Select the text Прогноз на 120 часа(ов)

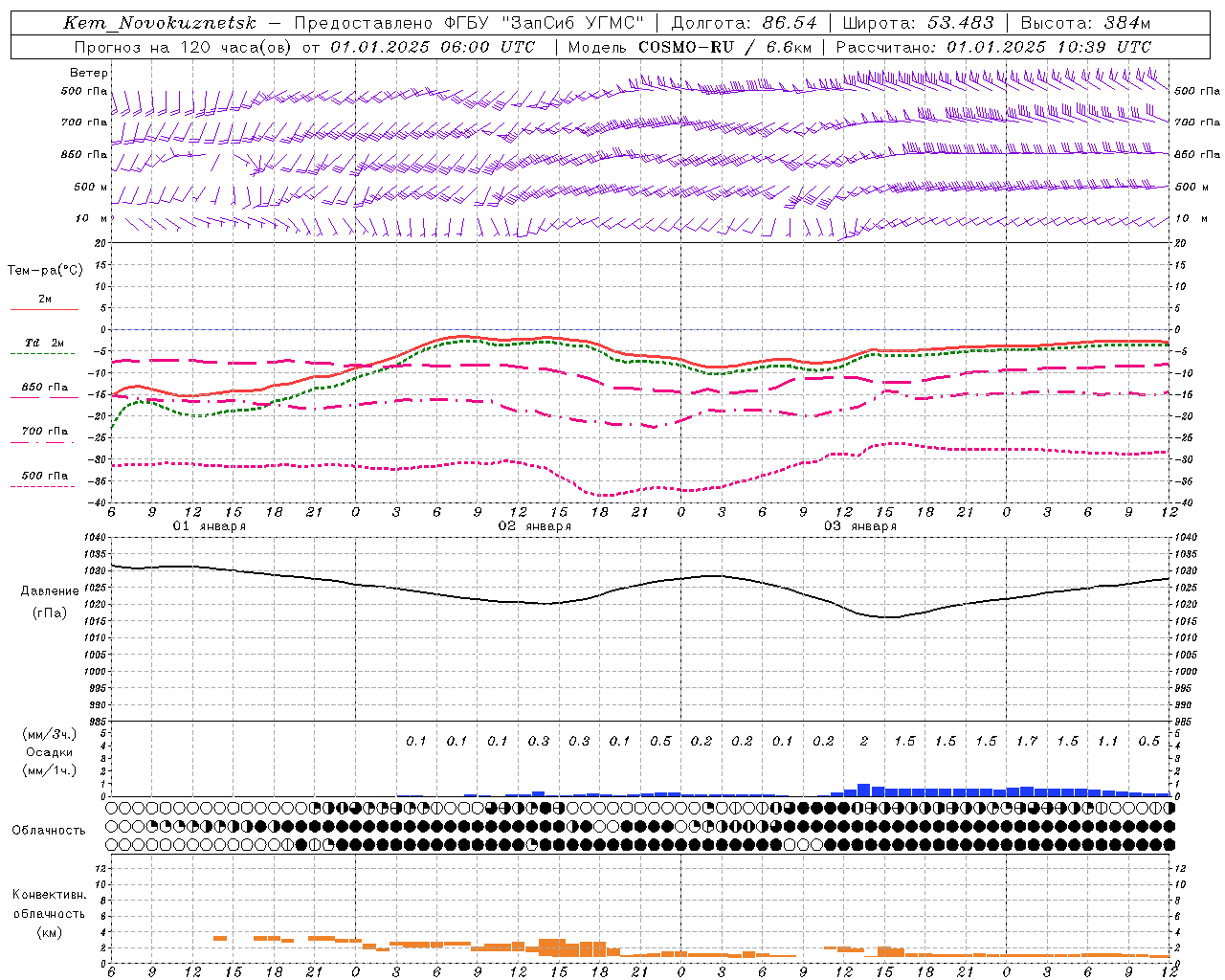(x=183, y=47)
